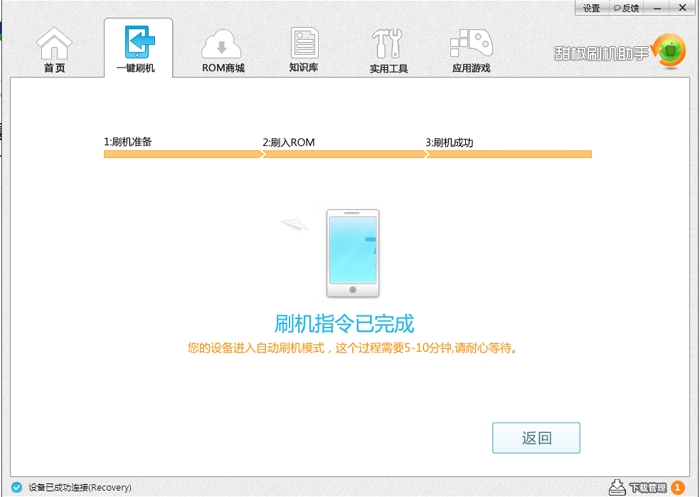Open the 首页 home tab
This screenshot has width=700, height=497.
[x=54, y=50]
